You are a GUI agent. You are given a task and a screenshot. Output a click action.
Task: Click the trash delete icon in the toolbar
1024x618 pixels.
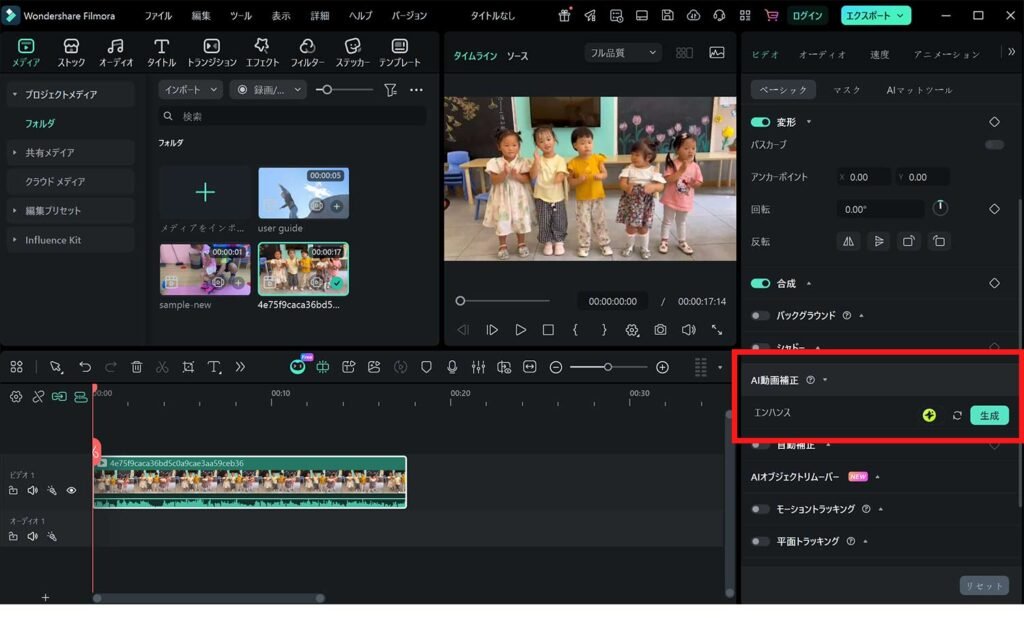135,368
